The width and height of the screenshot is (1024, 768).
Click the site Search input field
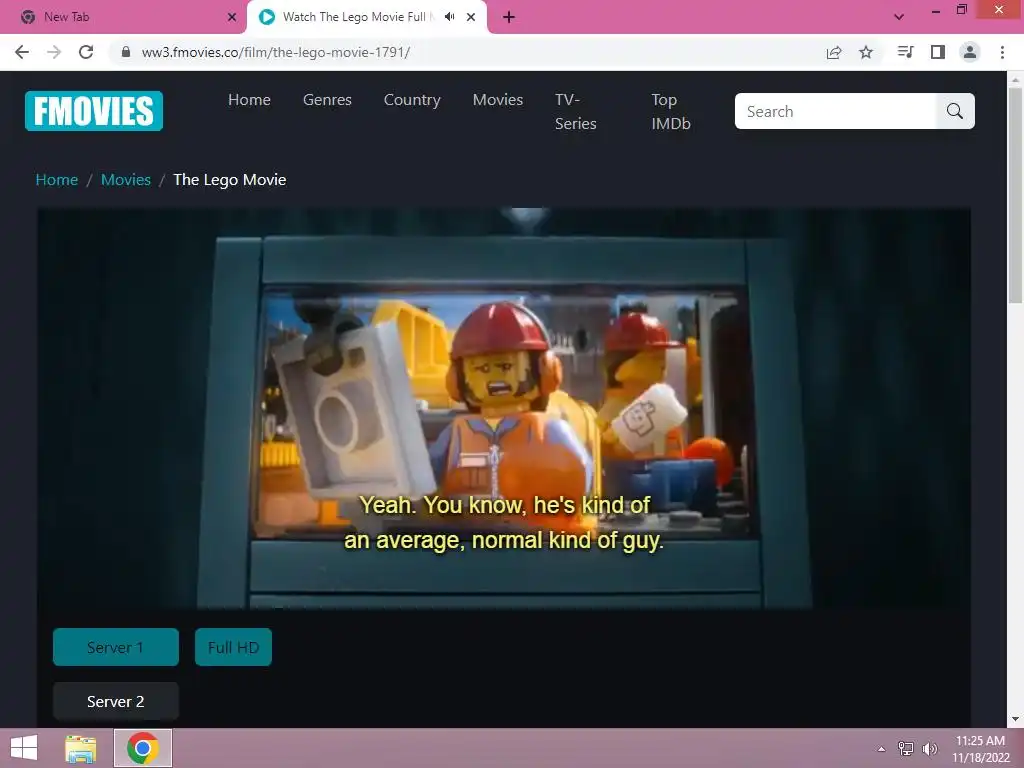[835, 111]
